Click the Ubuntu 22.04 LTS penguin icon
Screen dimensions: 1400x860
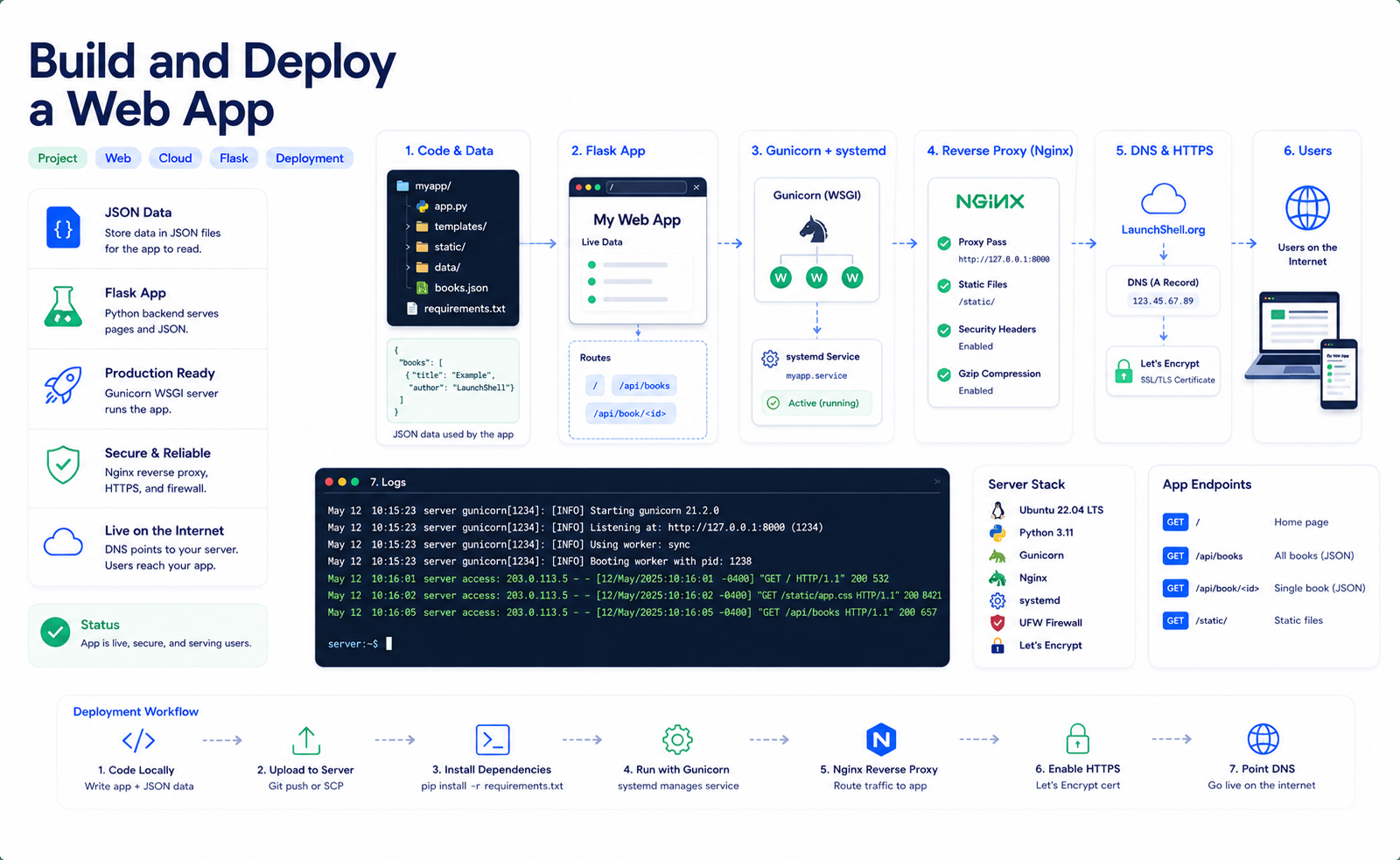click(997, 510)
